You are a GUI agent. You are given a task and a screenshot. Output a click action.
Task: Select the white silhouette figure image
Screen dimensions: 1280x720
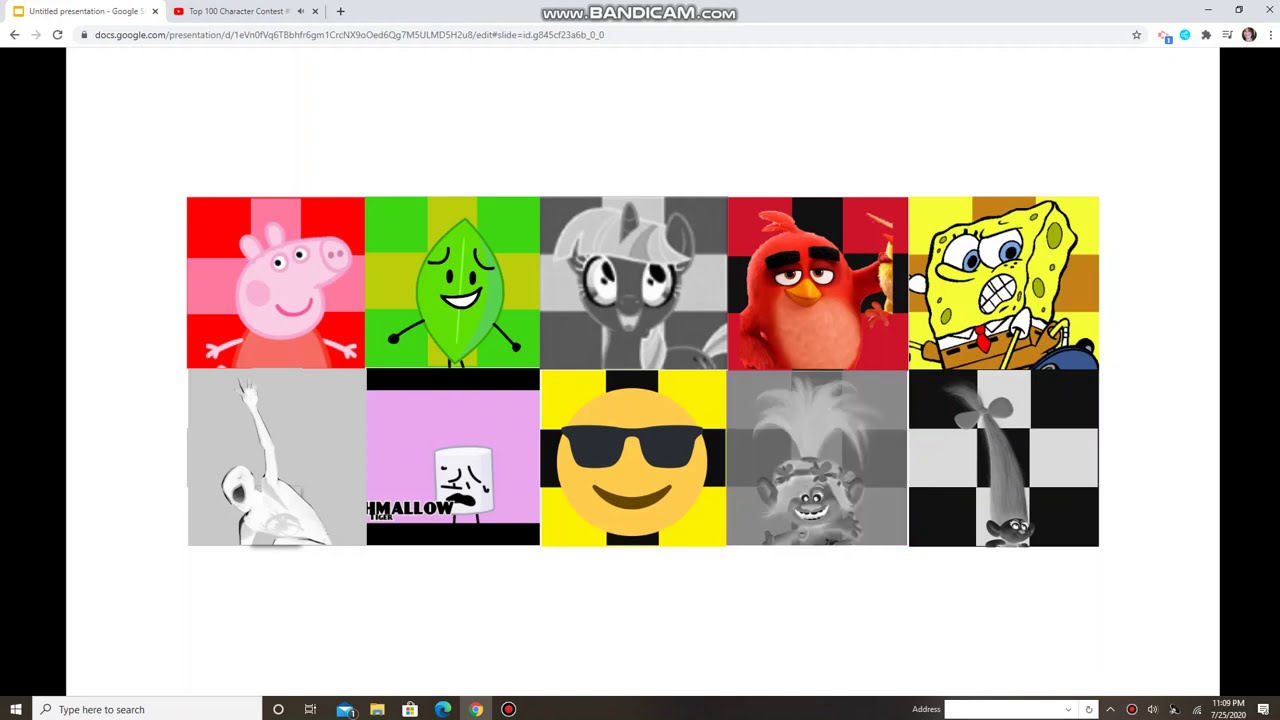pos(277,458)
